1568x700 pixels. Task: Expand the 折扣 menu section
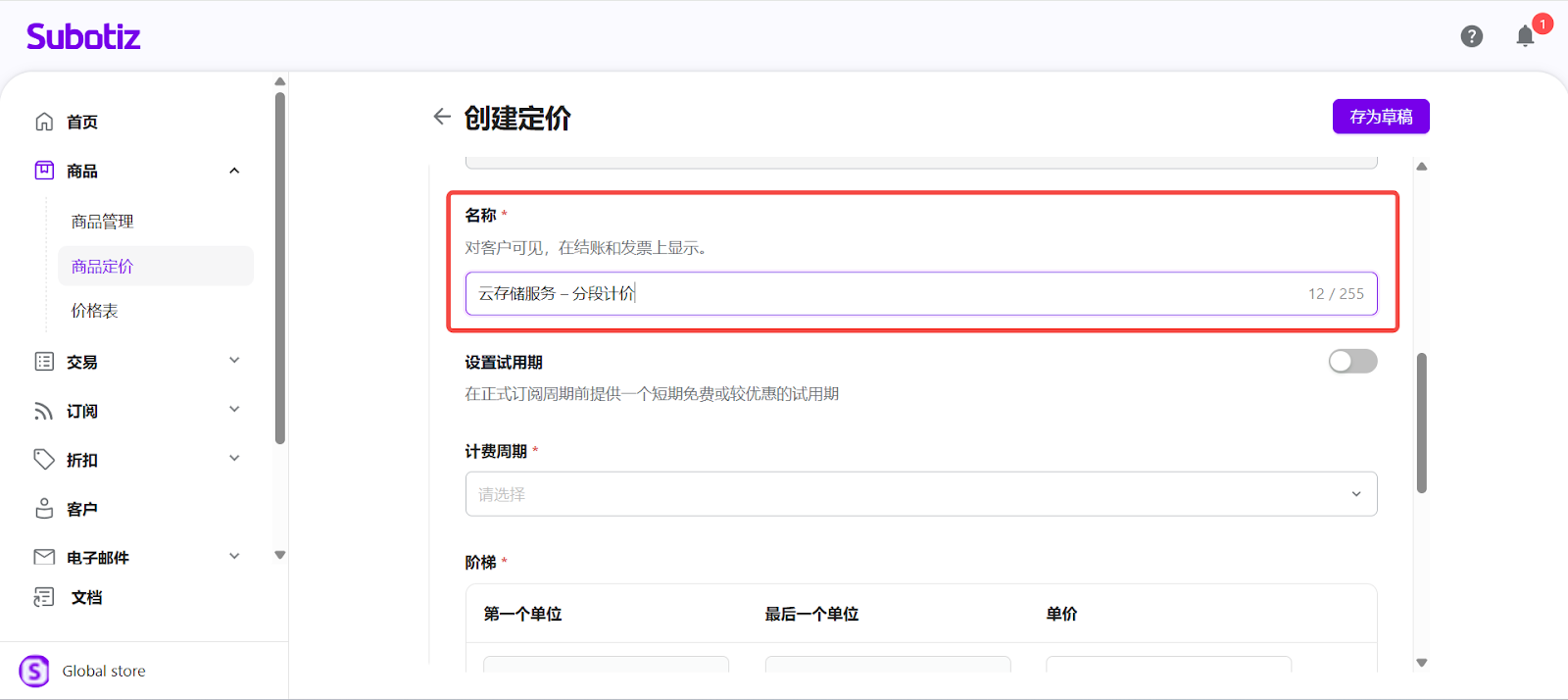point(234,459)
